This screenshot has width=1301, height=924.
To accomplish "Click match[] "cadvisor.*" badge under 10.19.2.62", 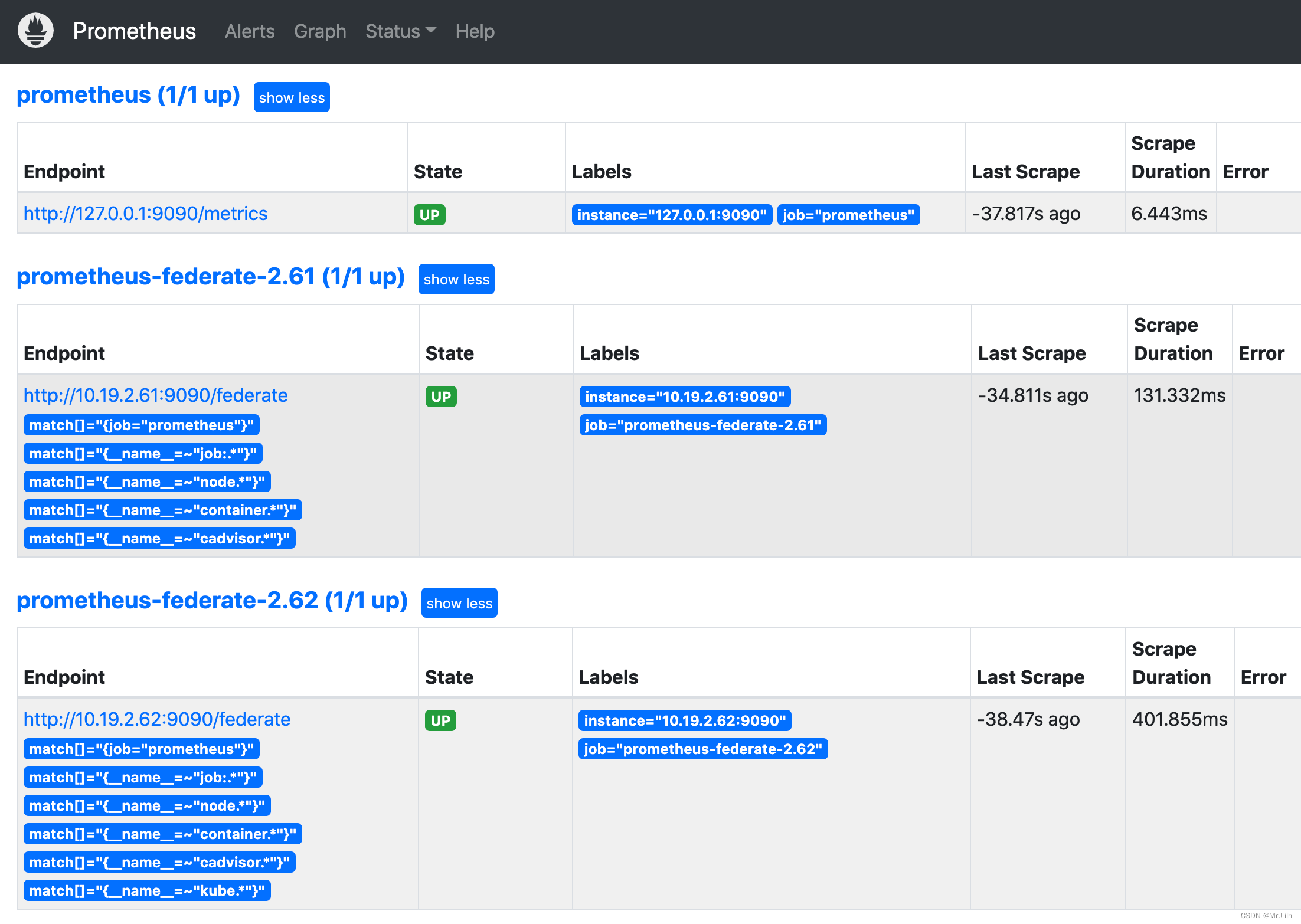I will (159, 862).
